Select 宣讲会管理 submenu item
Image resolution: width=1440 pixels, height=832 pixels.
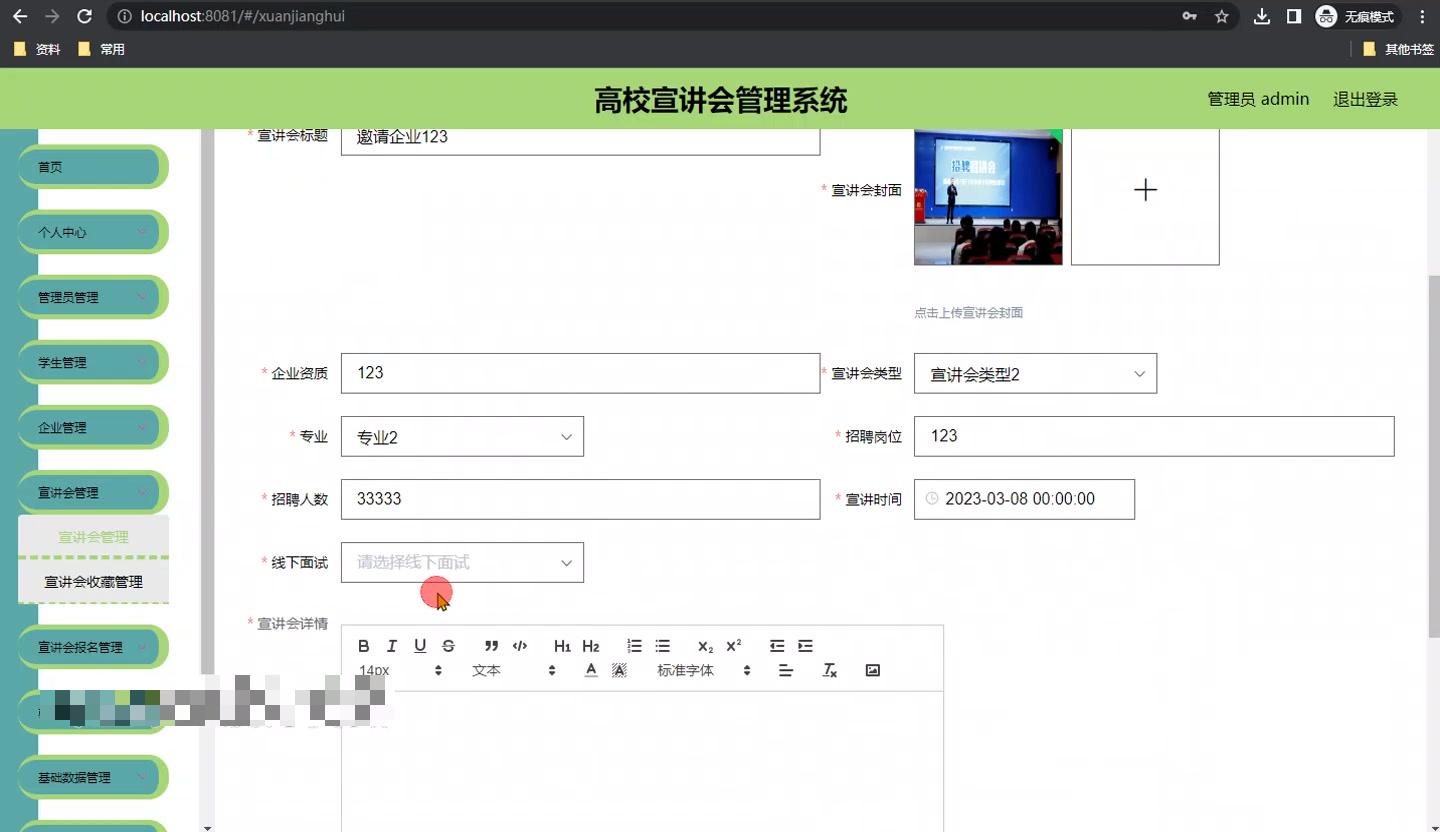point(93,537)
